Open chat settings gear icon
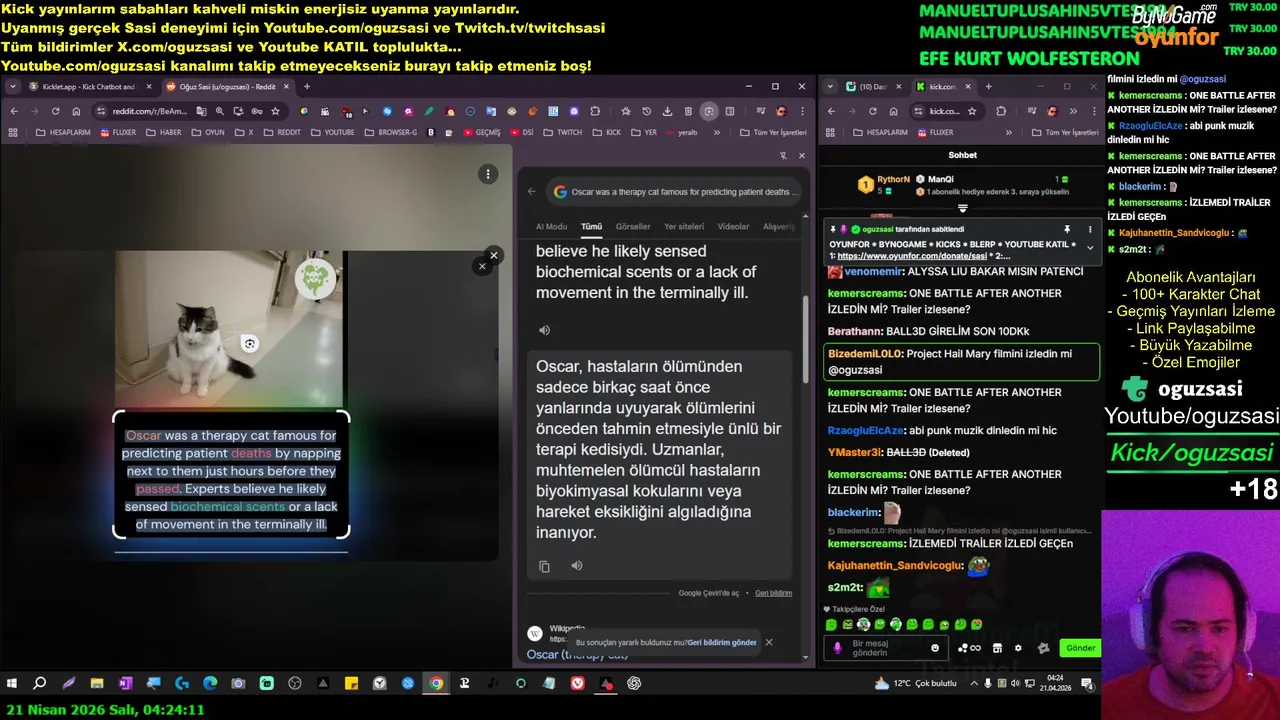This screenshot has width=1280, height=720. click(1018, 648)
